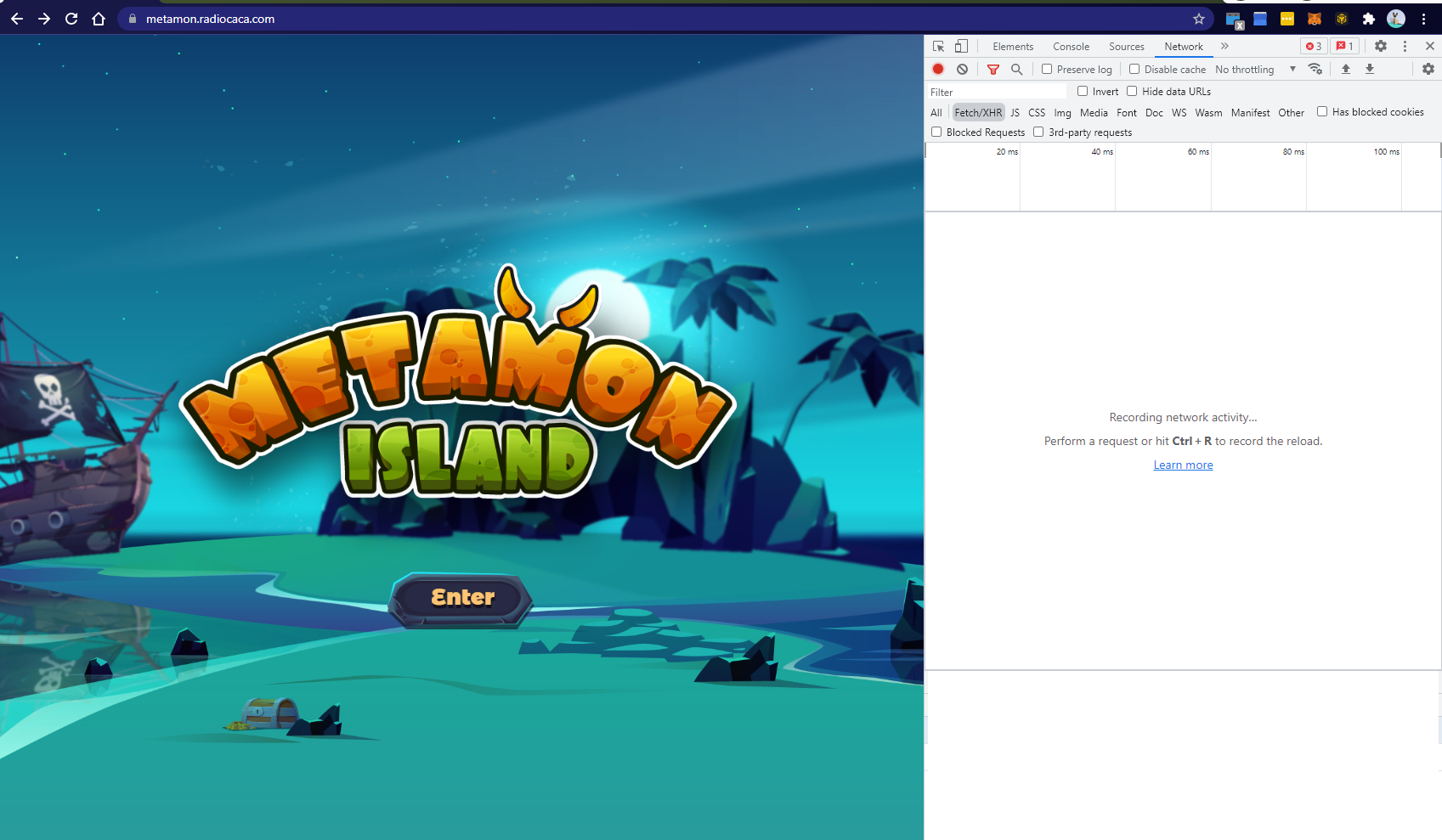
Task: Check 3rd-party requests
Action: tap(1038, 132)
